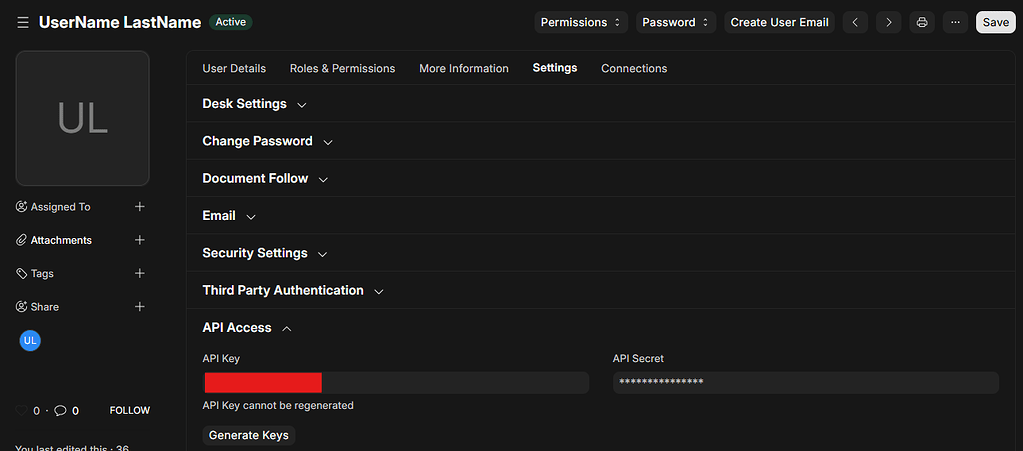This screenshot has width=1023, height=451.
Task: Add a file via Attachments plus icon
Action: pyautogui.click(x=140, y=240)
